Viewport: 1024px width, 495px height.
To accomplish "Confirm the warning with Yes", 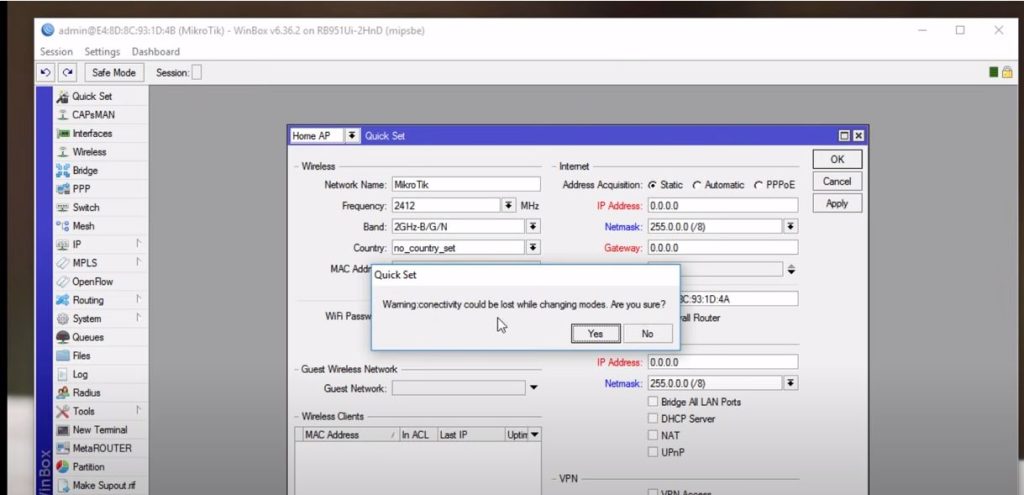I will coord(596,334).
